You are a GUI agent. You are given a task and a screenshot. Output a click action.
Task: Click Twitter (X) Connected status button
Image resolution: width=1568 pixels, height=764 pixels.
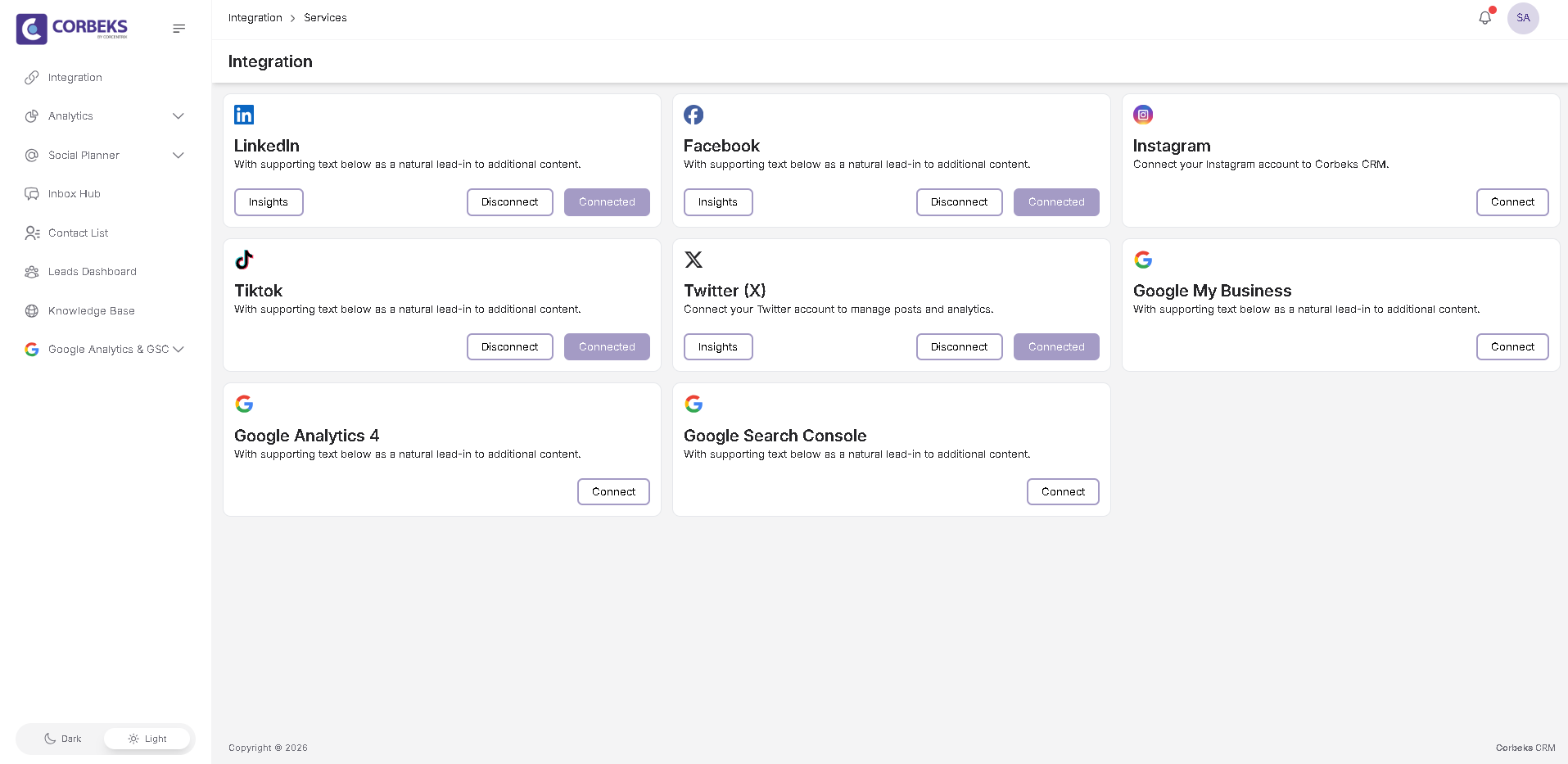[1056, 347]
